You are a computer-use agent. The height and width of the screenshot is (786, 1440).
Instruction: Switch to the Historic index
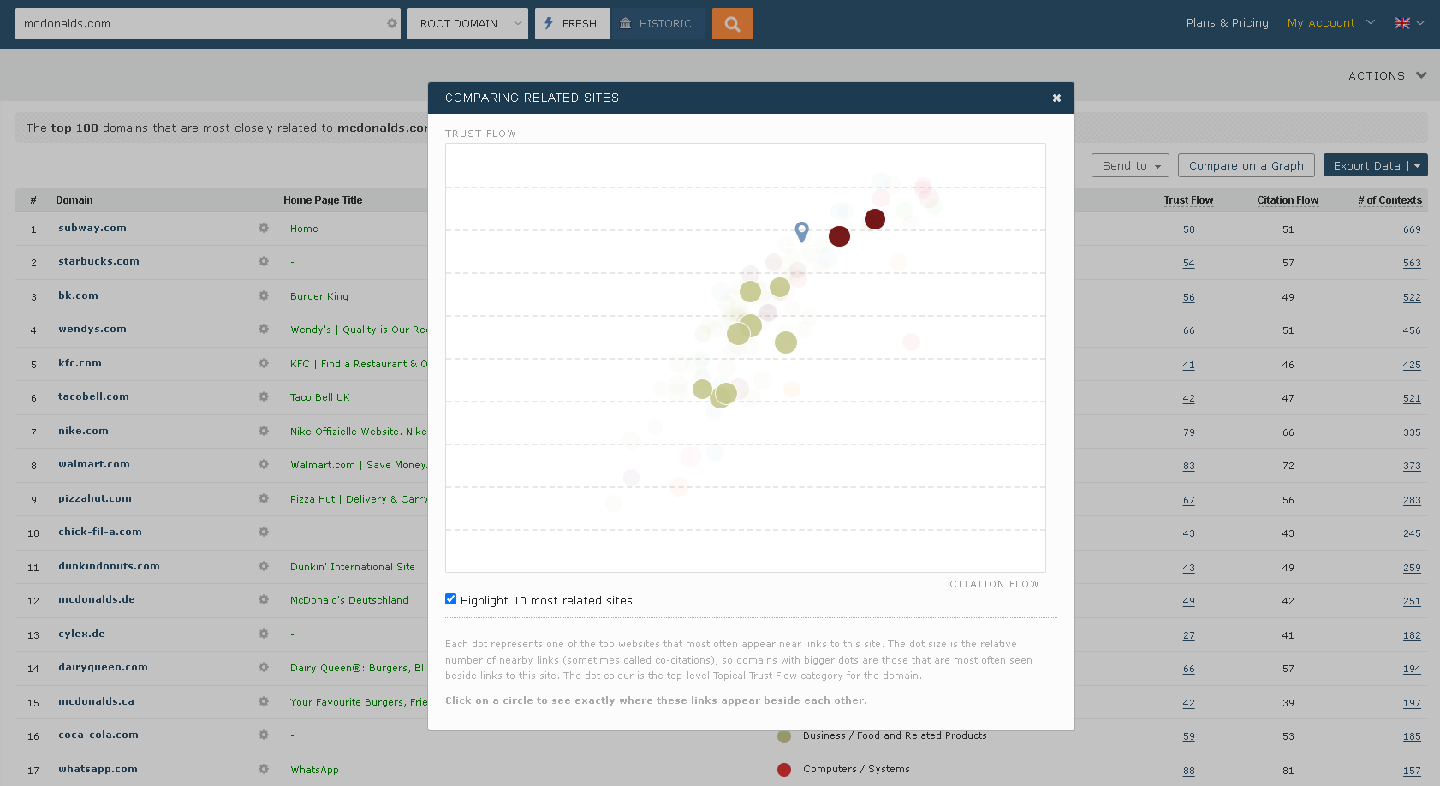click(657, 24)
